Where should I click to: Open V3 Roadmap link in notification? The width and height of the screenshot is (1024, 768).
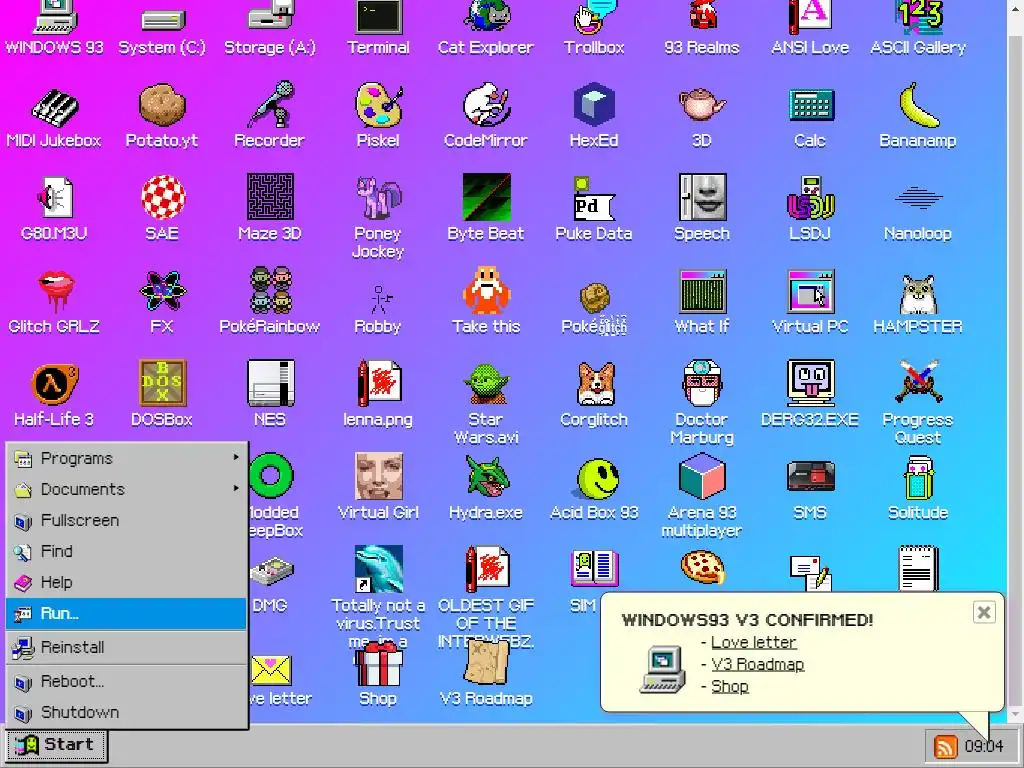tap(758, 664)
